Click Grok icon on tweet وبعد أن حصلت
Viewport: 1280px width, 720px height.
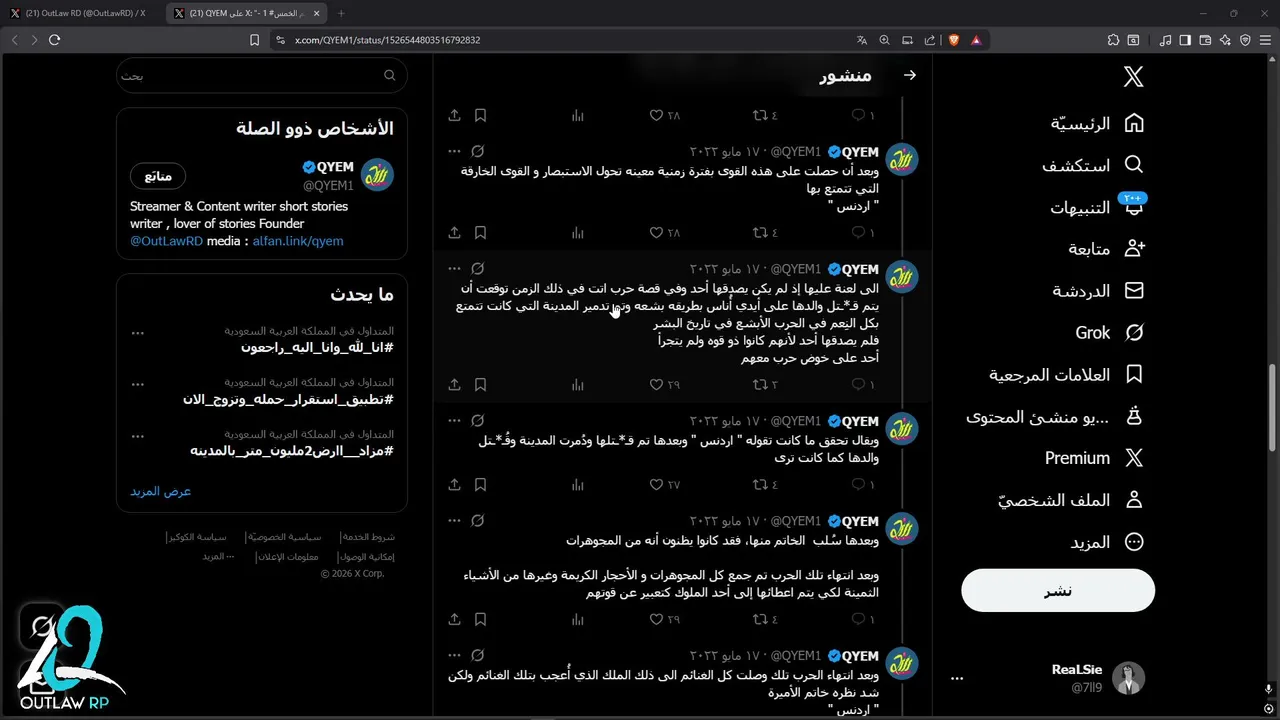point(478,152)
